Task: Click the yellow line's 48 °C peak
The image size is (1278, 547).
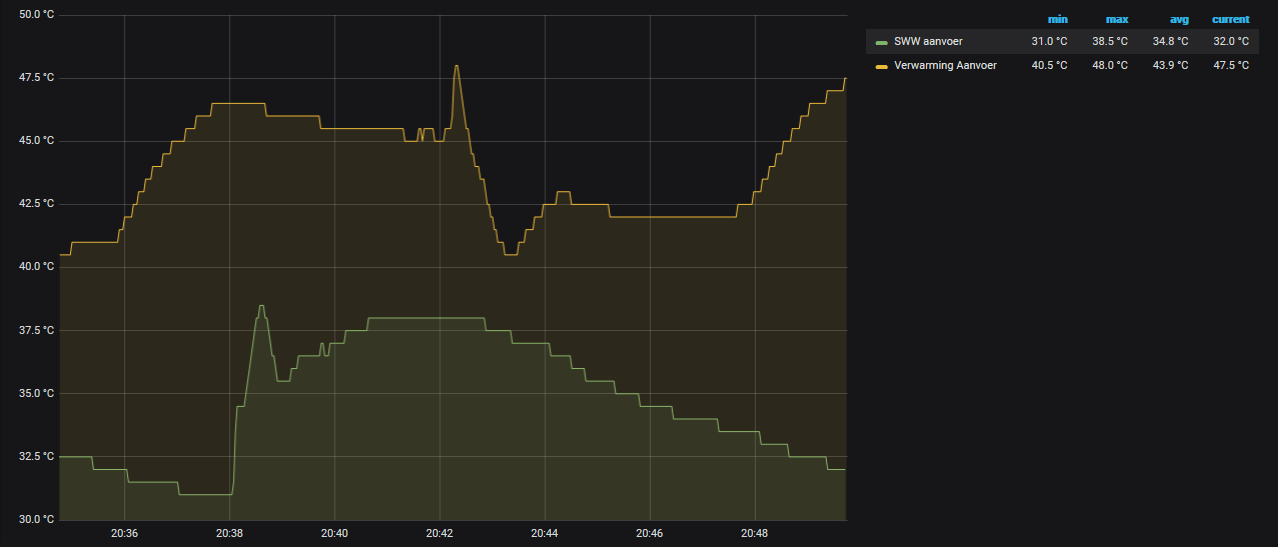Action: pyautogui.click(x=456, y=66)
